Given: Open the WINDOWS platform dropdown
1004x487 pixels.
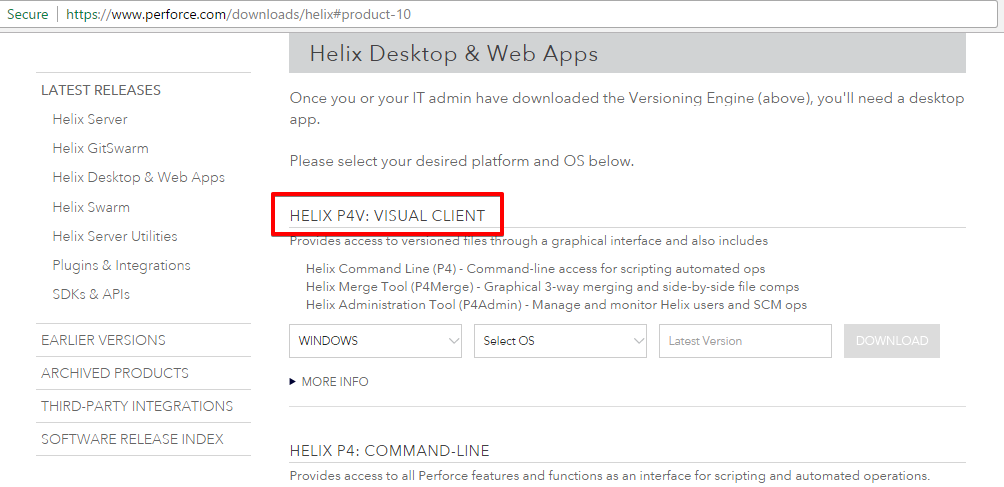Looking at the screenshot, I should [x=375, y=340].
